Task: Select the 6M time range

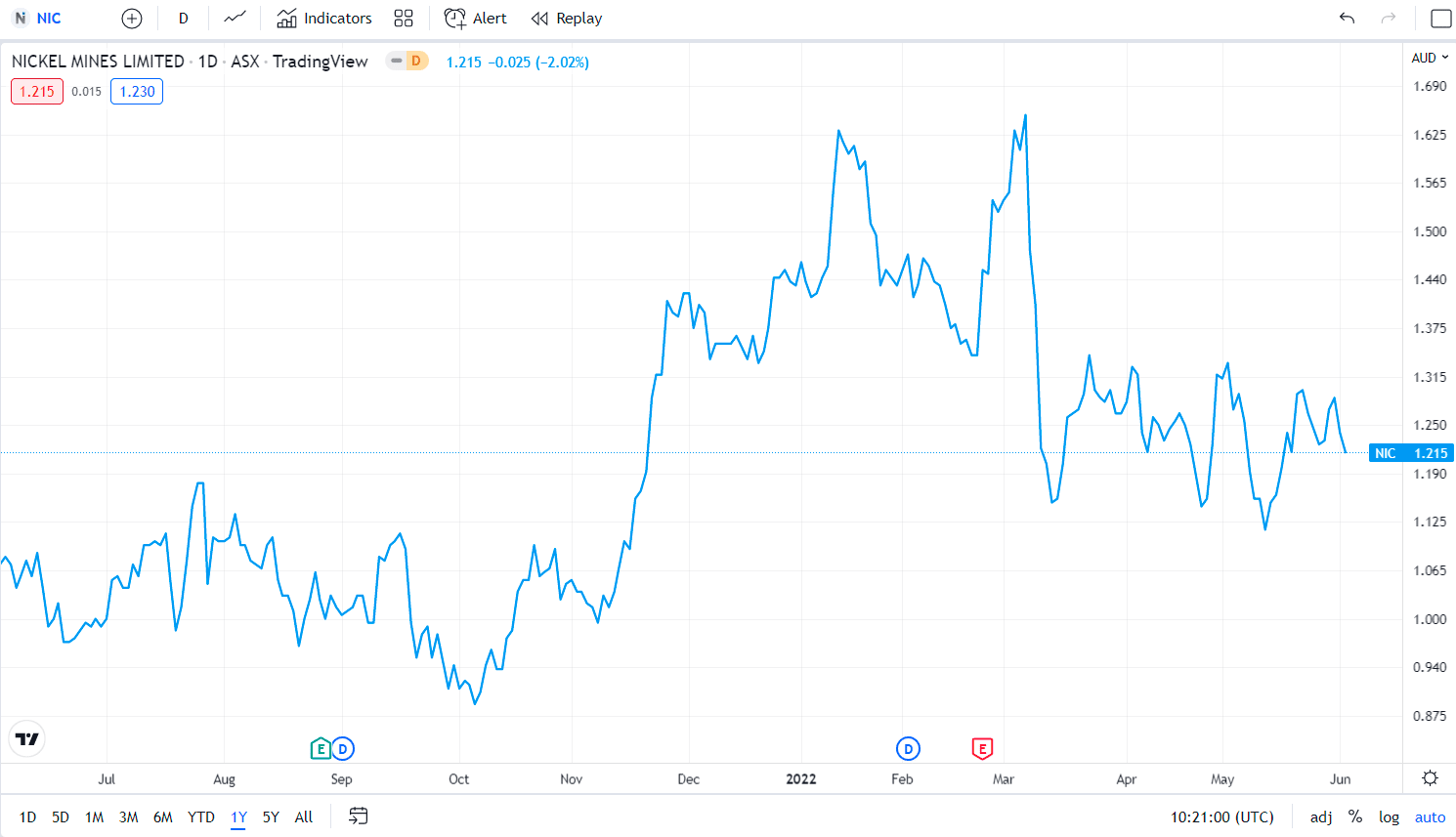Action: (x=162, y=817)
